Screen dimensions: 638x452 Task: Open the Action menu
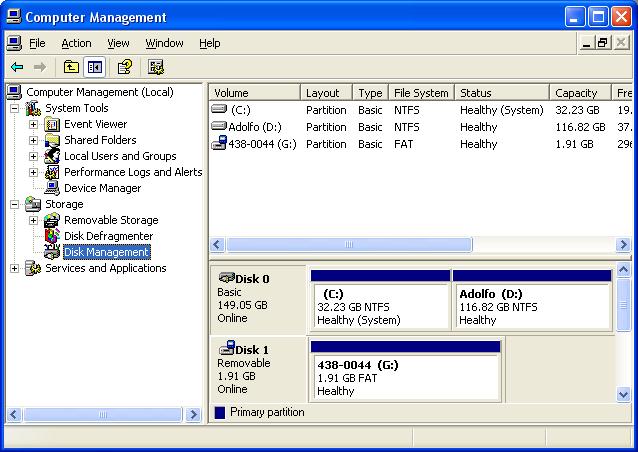click(x=76, y=43)
